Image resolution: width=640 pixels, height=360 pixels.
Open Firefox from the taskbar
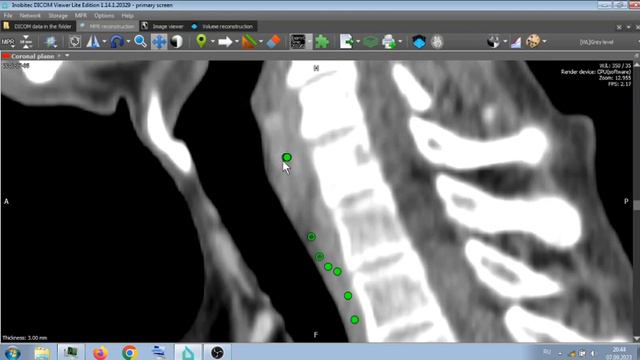[100, 352]
